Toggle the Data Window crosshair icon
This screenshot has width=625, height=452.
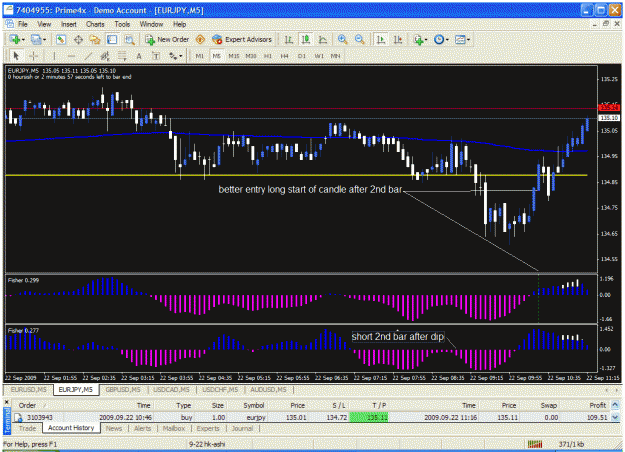pyautogui.click(x=78, y=39)
